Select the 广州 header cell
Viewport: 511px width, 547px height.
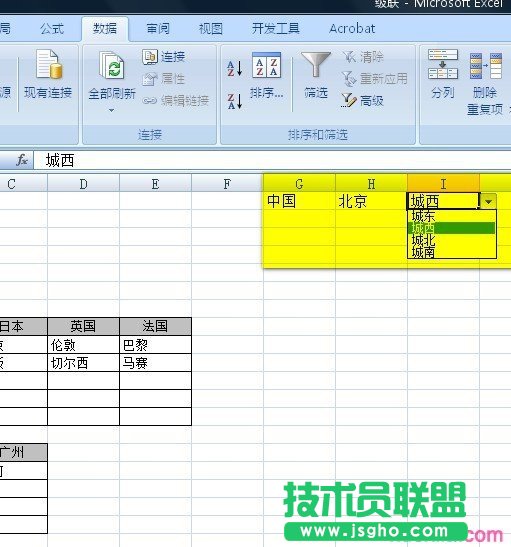tap(23, 452)
